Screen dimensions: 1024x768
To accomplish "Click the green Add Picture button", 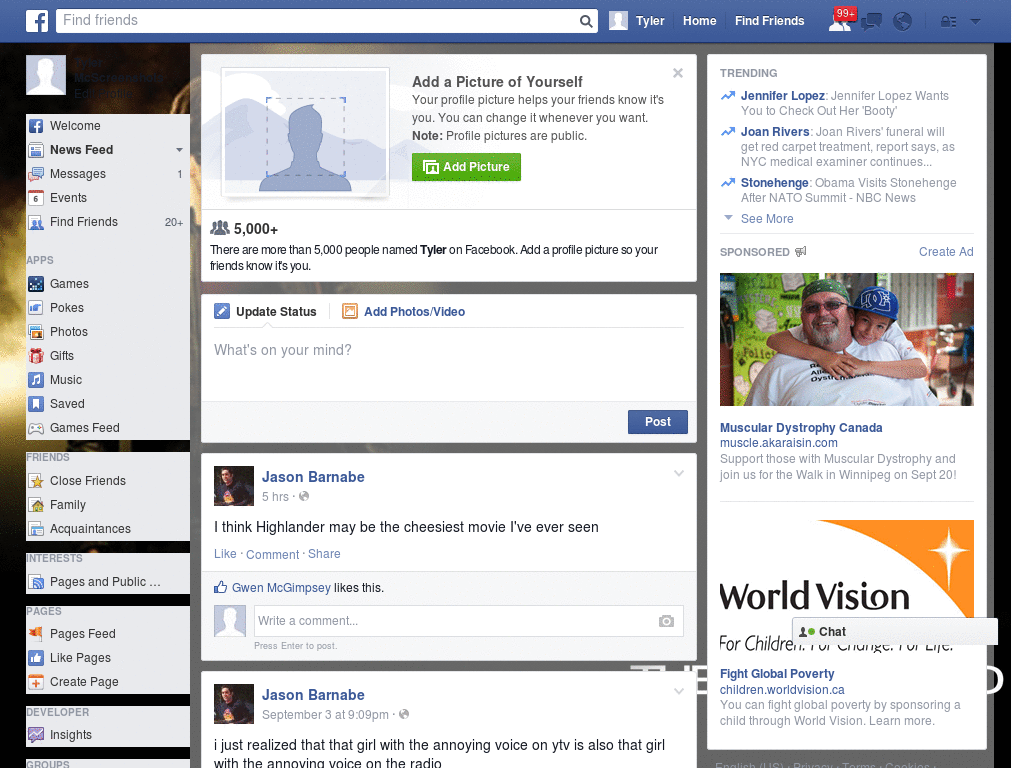I will [466, 167].
